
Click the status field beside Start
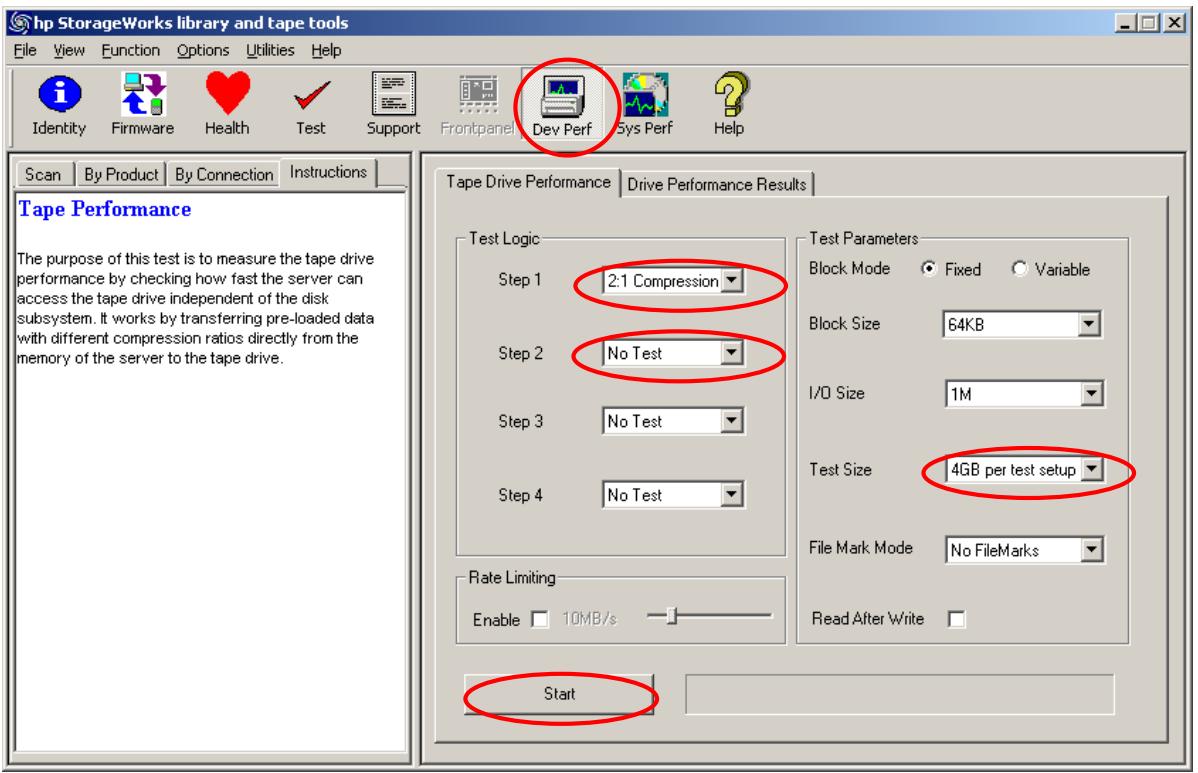click(x=899, y=694)
